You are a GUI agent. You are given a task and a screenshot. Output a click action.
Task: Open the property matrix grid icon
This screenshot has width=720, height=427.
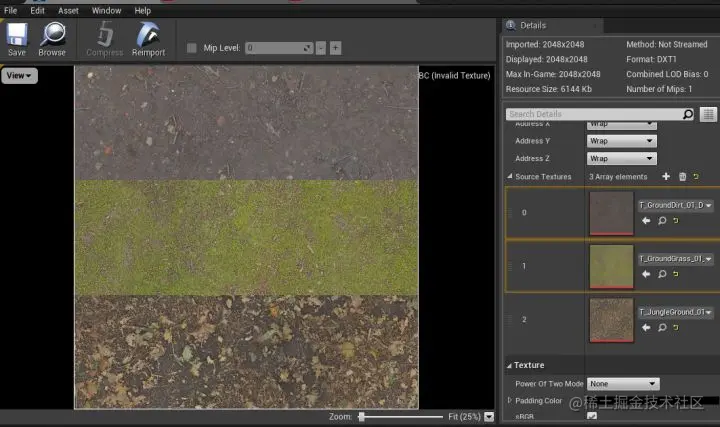(x=708, y=114)
